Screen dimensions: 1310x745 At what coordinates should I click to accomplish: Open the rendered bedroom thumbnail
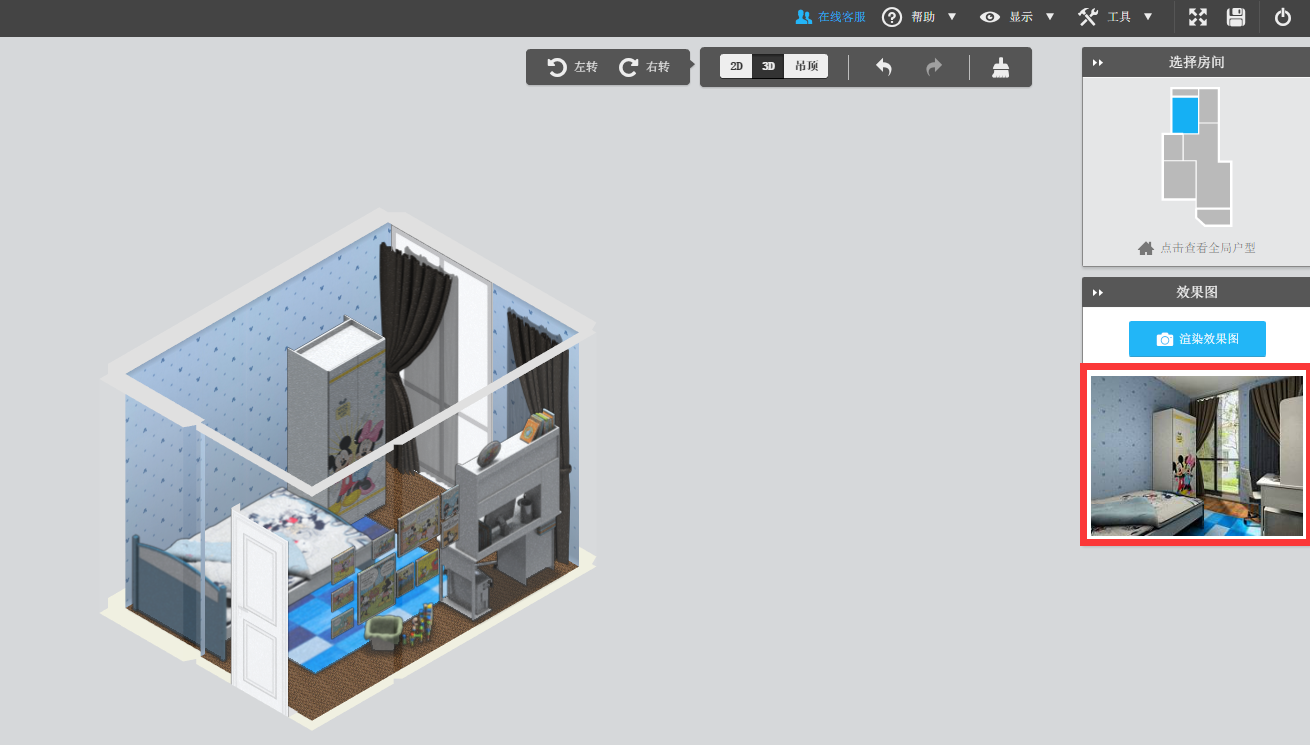(x=1197, y=456)
